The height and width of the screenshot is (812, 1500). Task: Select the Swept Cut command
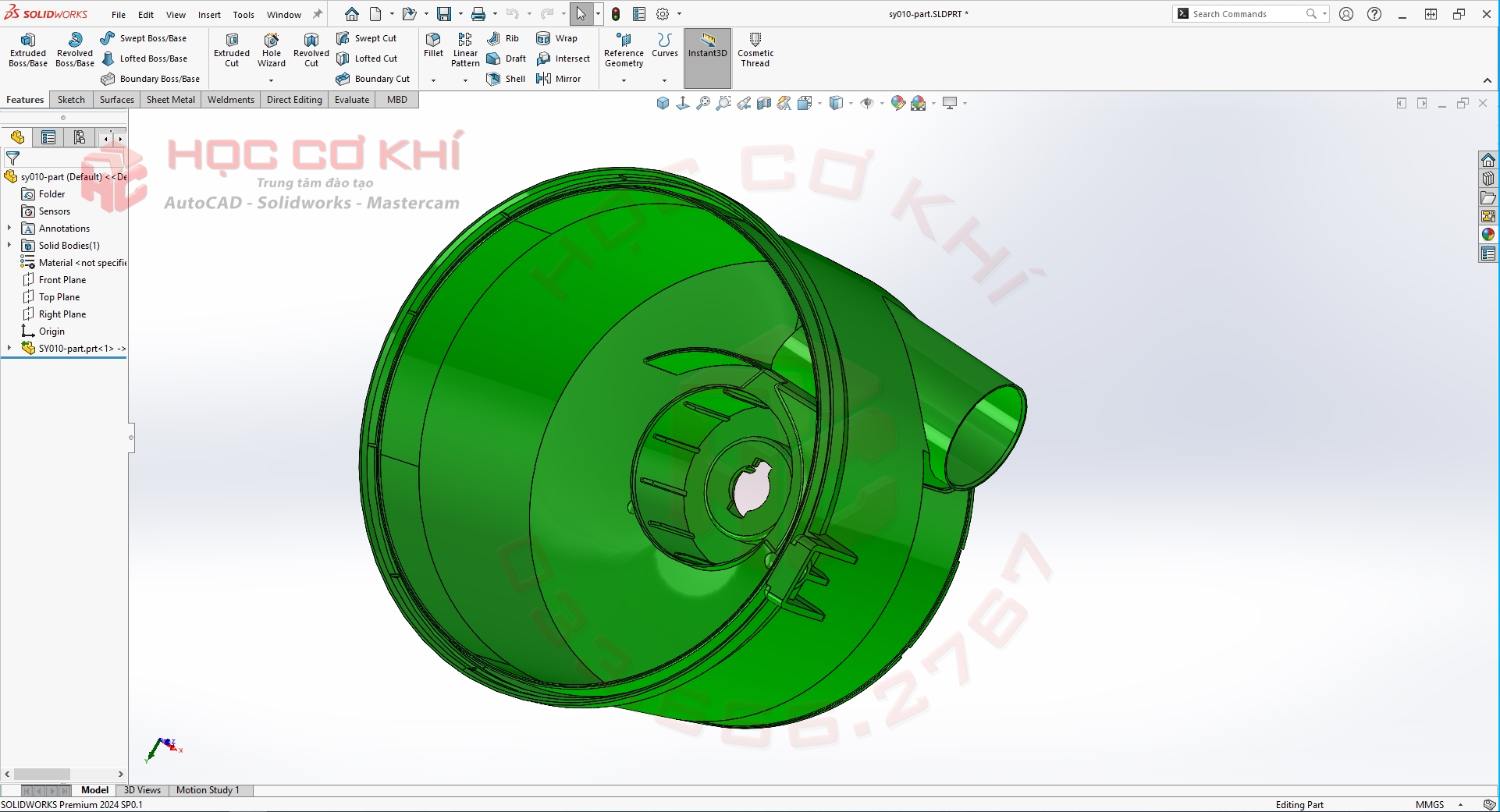(366, 38)
